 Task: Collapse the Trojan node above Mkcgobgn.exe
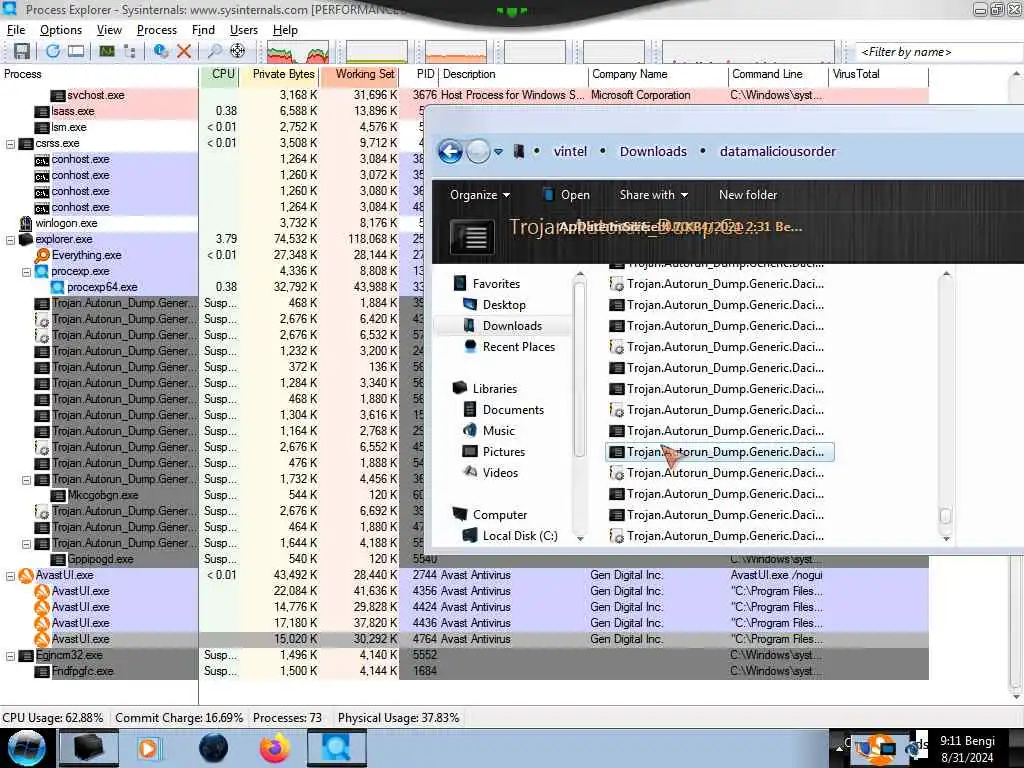(27, 479)
